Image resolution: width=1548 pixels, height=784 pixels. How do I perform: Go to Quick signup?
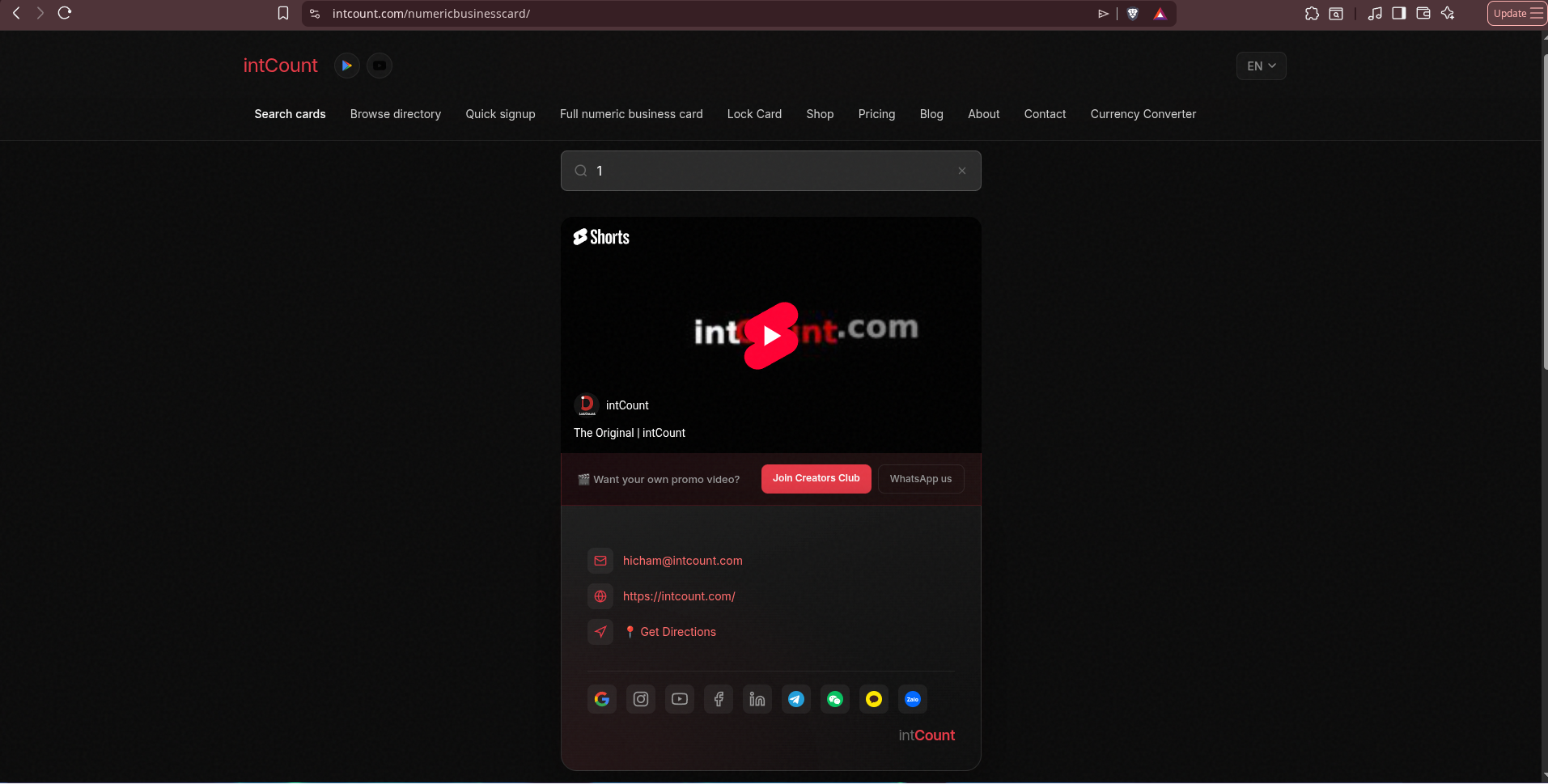point(500,114)
